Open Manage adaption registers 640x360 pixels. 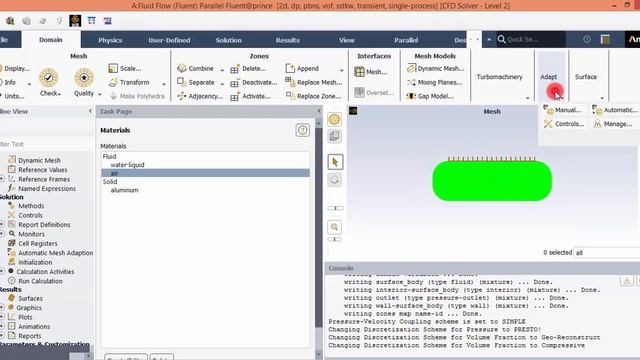613,124
